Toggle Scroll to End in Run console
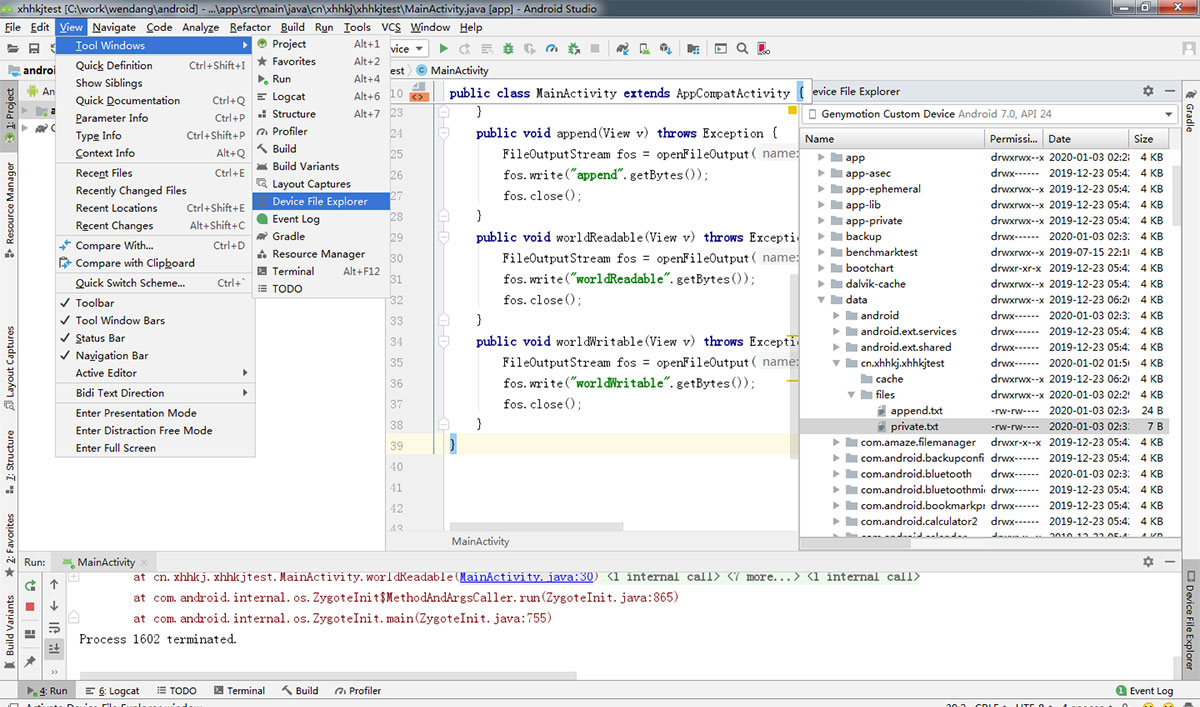Image resolution: width=1200 pixels, height=707 pixels. coord(54,648)
